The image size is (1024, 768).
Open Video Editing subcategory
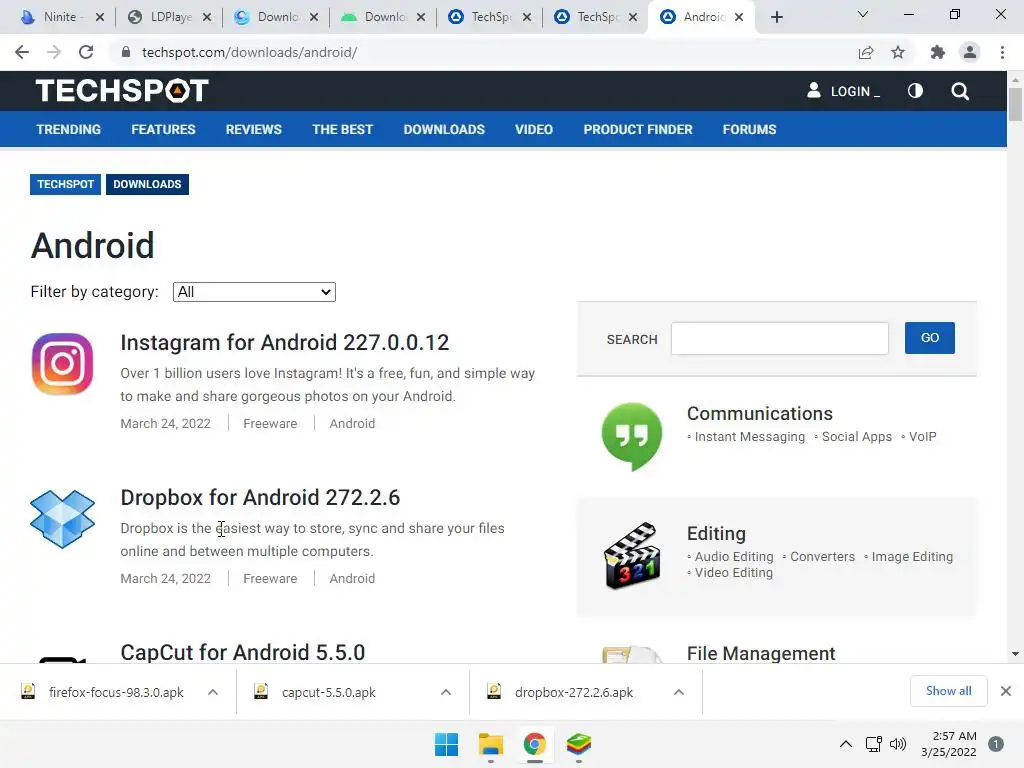733,572
